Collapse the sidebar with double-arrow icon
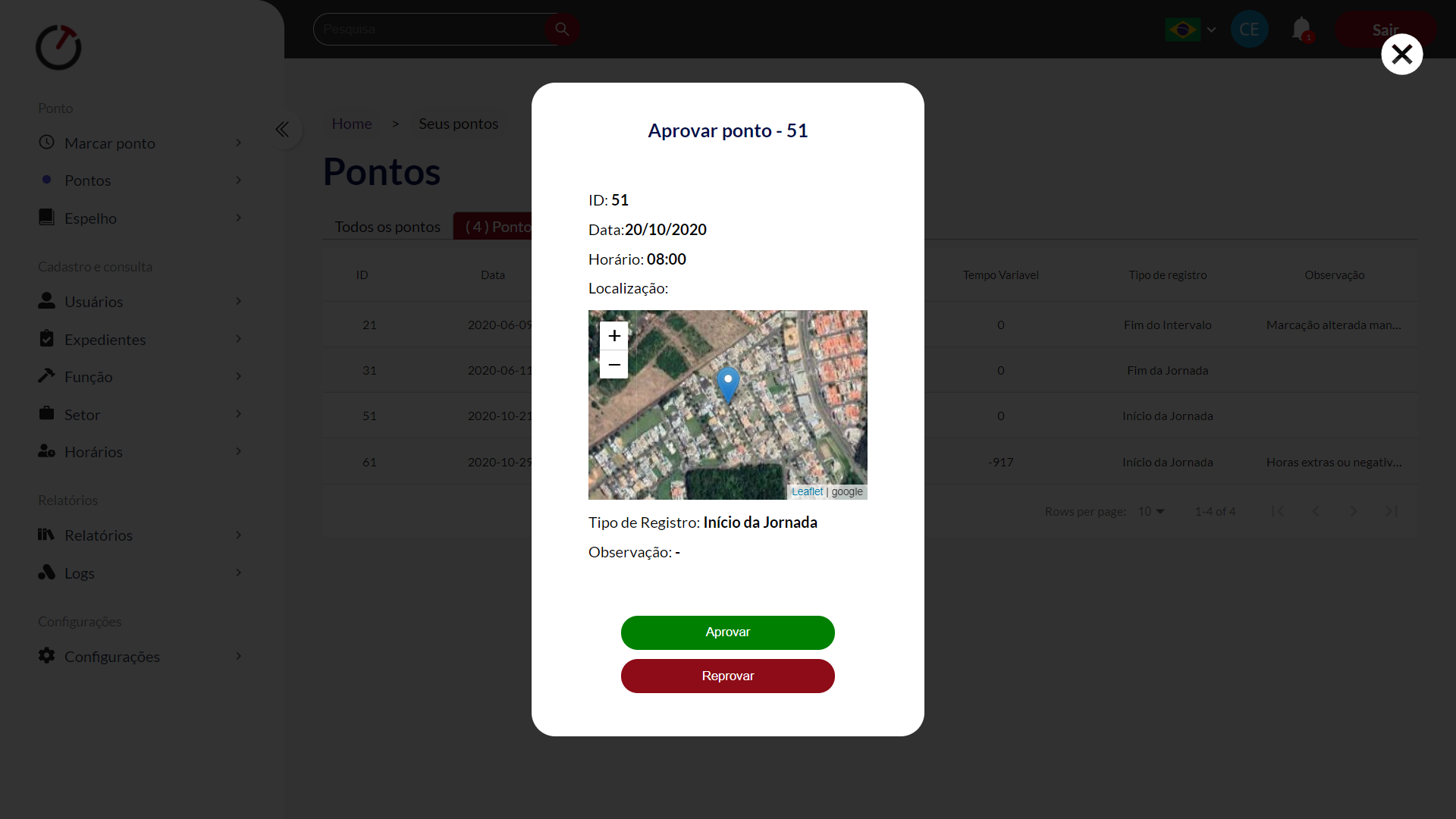This screenshot has width=1456, height=819. (282, 130)
